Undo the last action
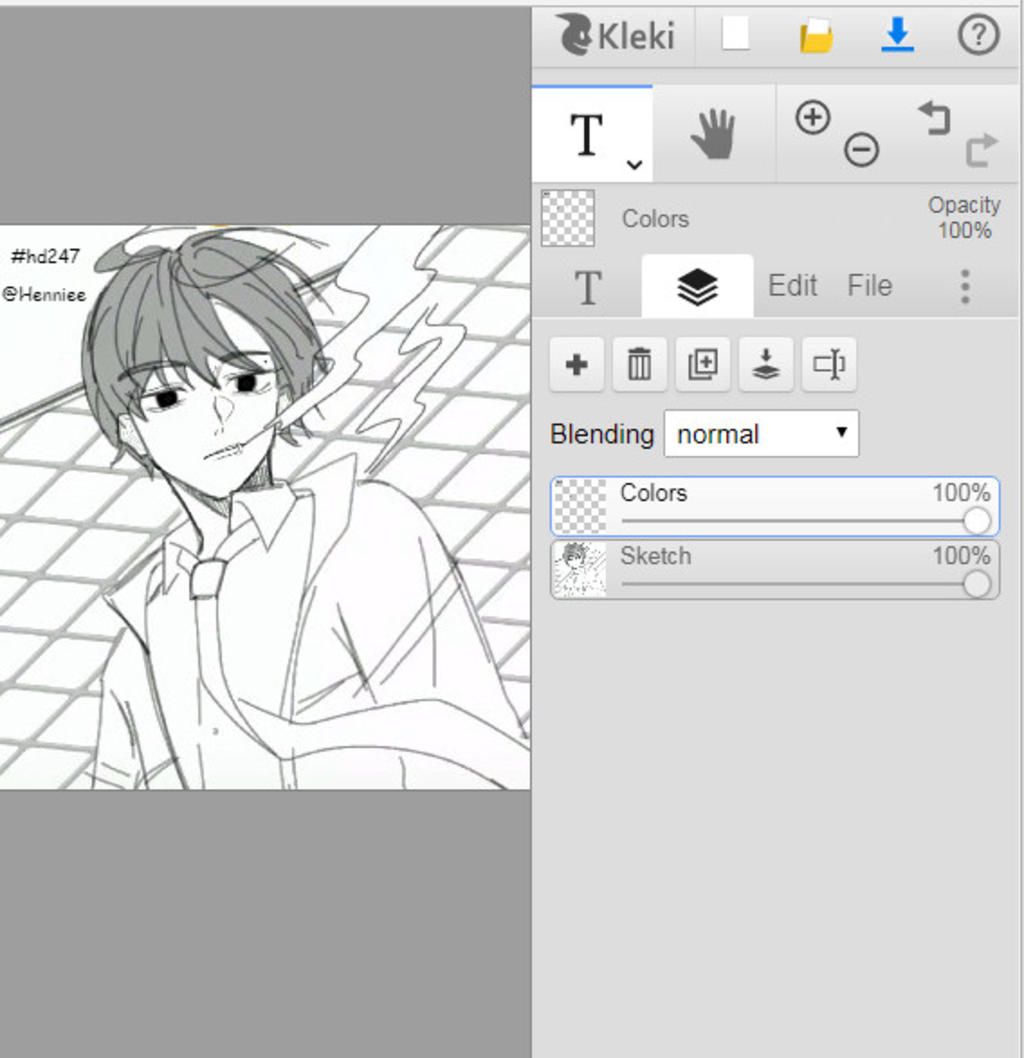The image size is (1024, 1058). (x=934, y=118)
